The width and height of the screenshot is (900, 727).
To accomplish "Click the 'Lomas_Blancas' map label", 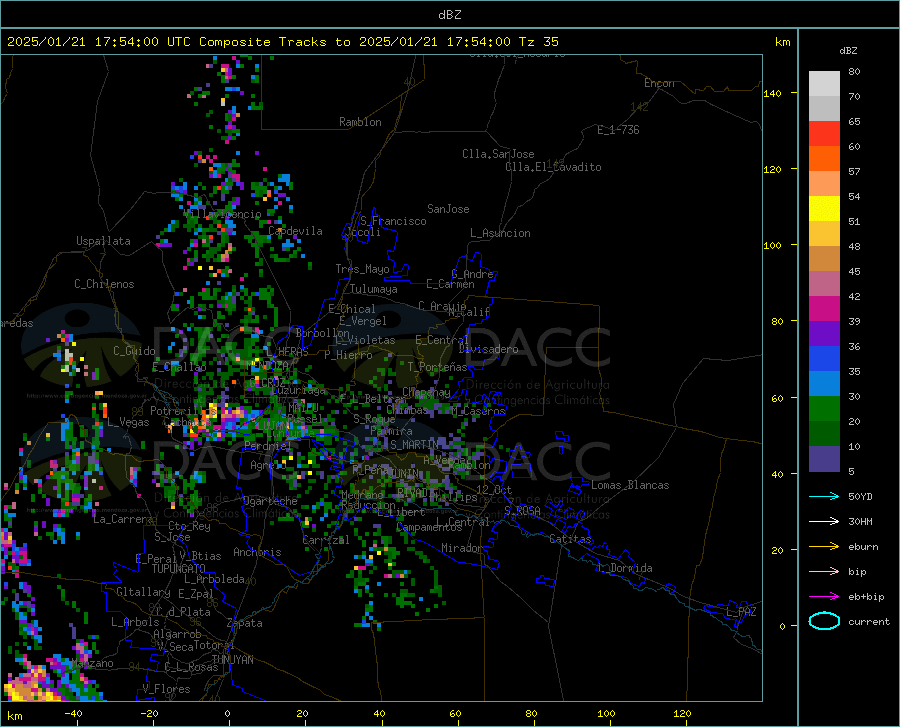I will [x=630, y=485].
